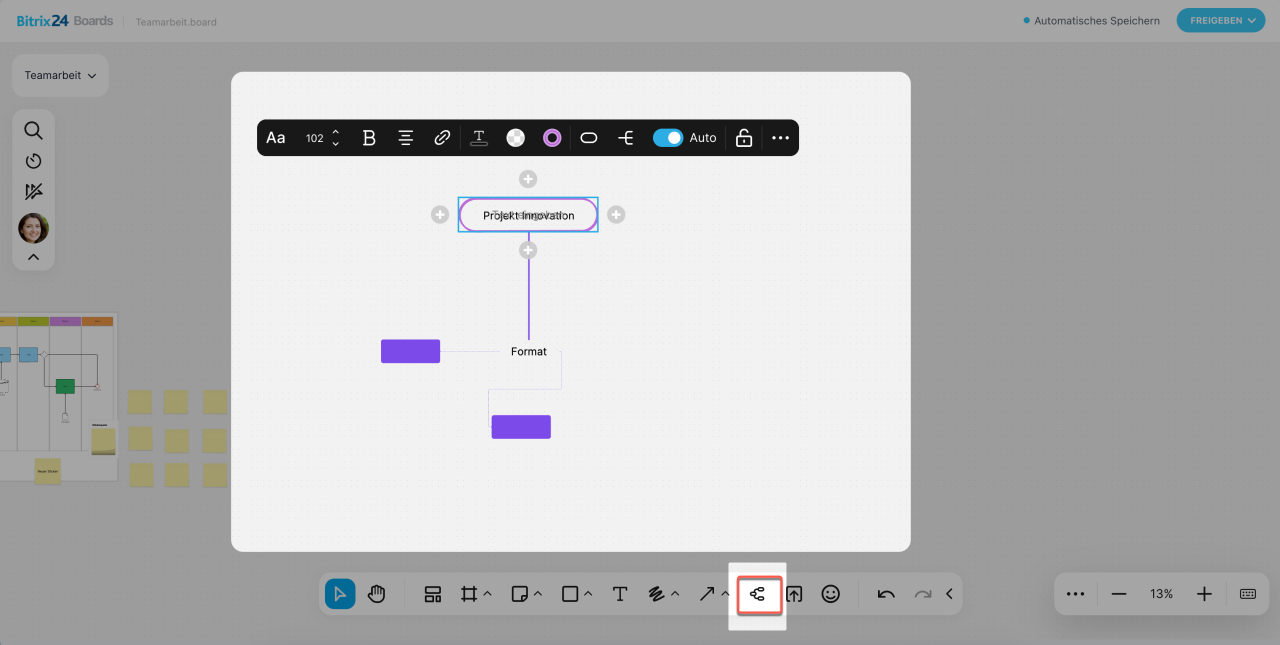Activate the hand pan tool
This screenshot has width=1280, height=645.
tap(376, 594)
